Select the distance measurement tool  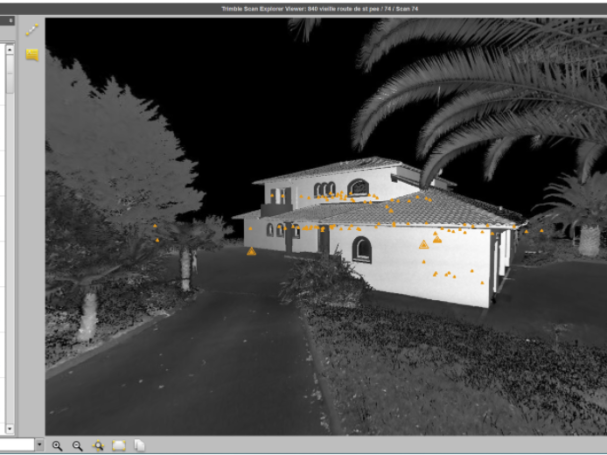point(32,31)
